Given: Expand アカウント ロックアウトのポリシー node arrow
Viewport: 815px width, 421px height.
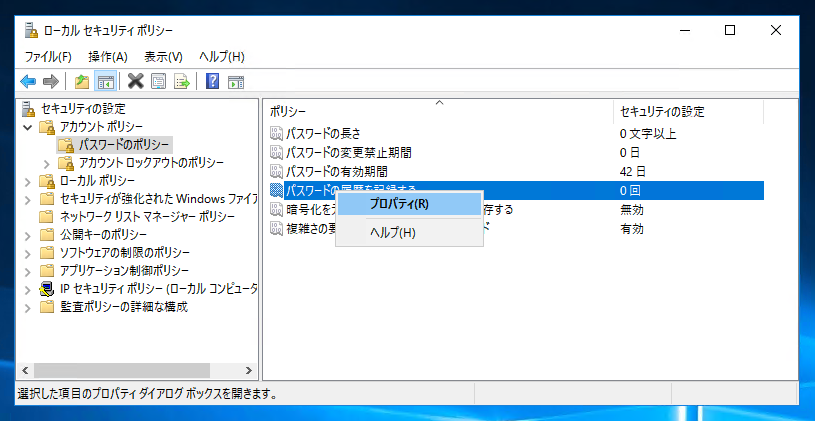Looking at the screenshot, I should tap(47, 164).
